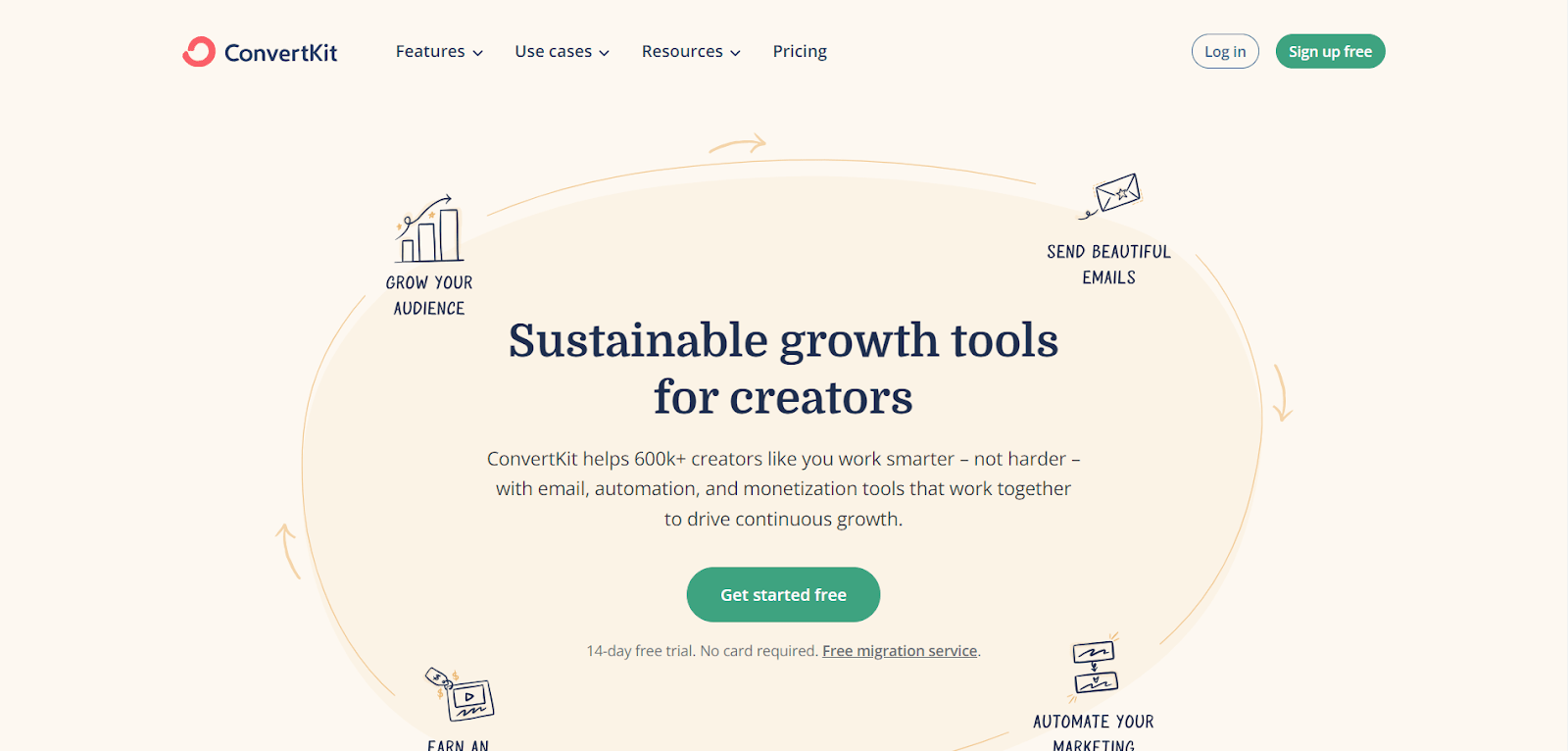Expand the Resources chevron arrow
This screenshot has height=751, width=1568.
point(736,53)
